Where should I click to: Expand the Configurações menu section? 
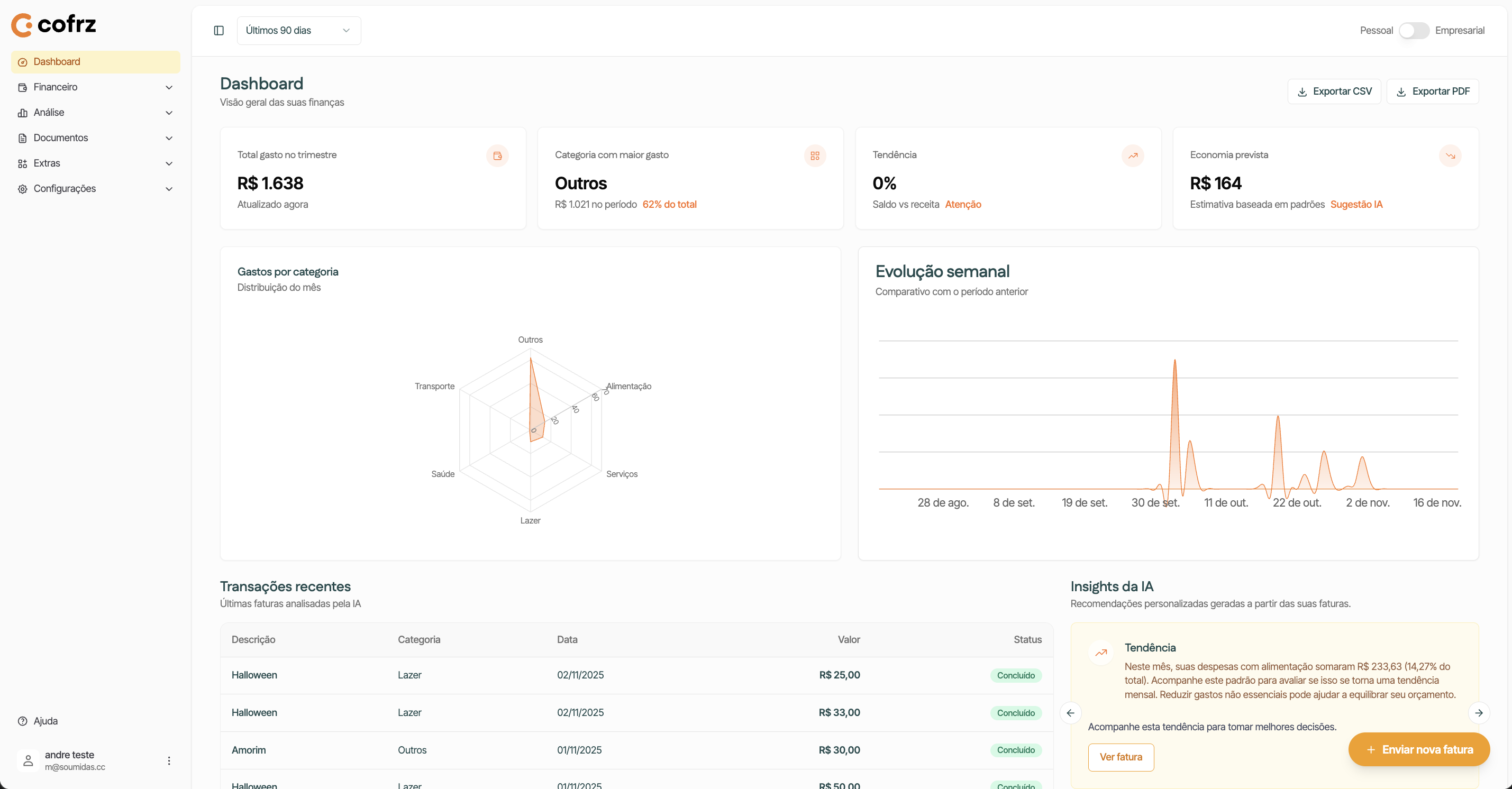click(x=95, y=189)
